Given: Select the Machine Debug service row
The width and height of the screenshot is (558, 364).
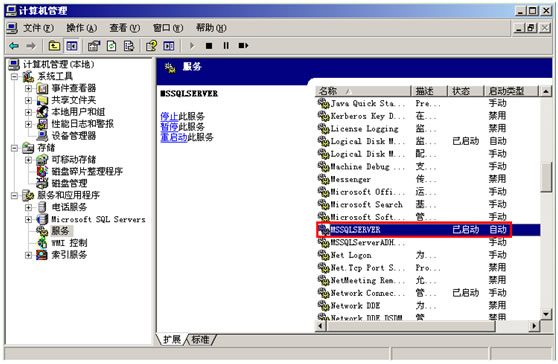Looking at the screenshot, I should [x=428, y=167].
